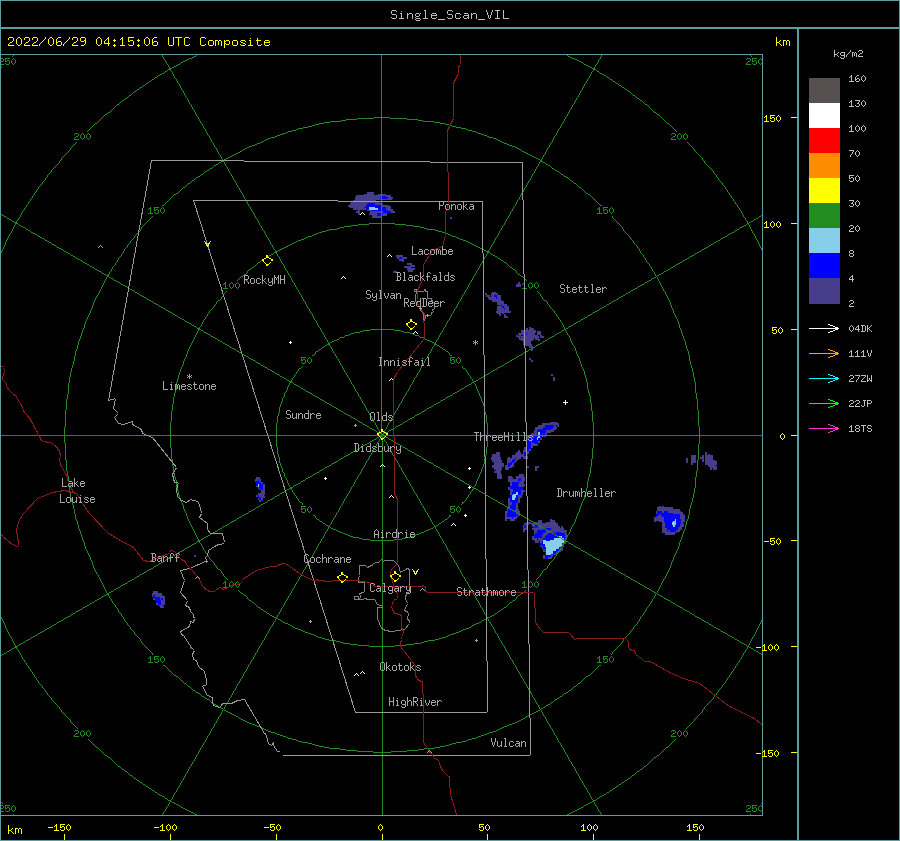900x841 pixels.
Task: Click the Okotoks town label
Action: (x=400, y=667)
